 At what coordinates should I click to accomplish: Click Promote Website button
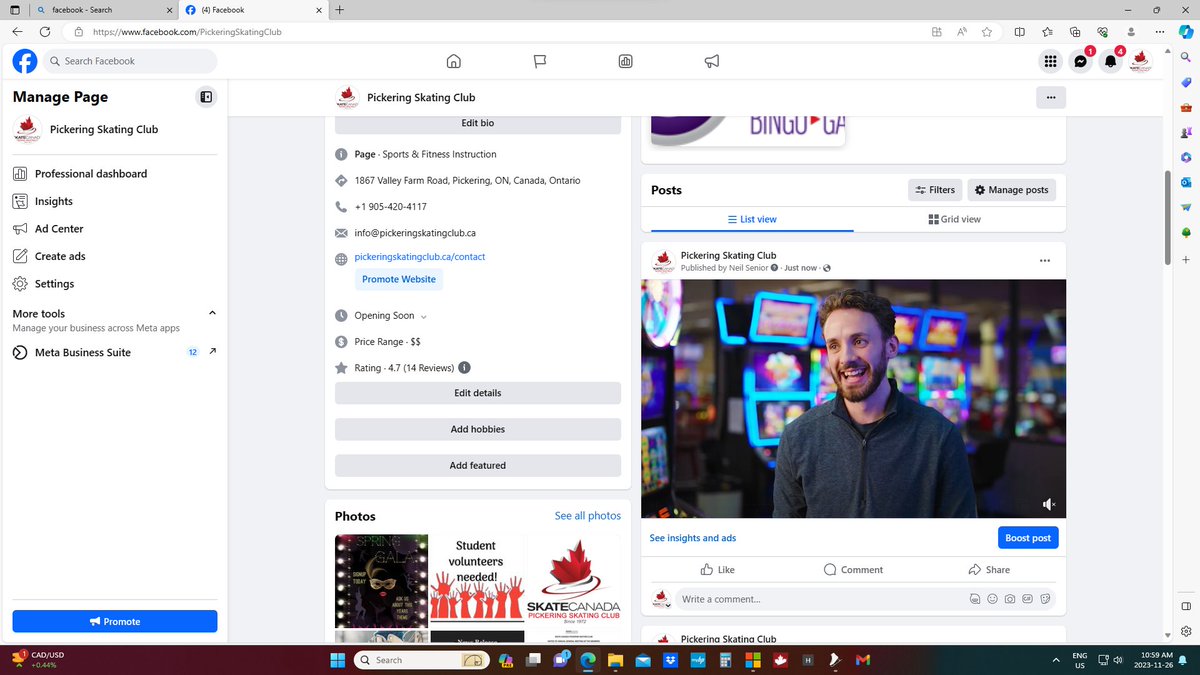399,280
